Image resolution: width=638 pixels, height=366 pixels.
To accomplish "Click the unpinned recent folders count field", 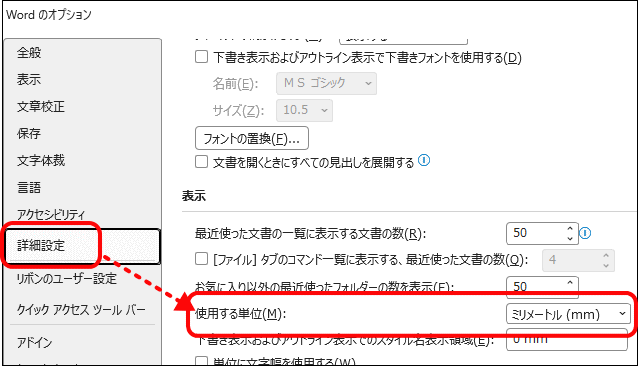I will 535,286.
